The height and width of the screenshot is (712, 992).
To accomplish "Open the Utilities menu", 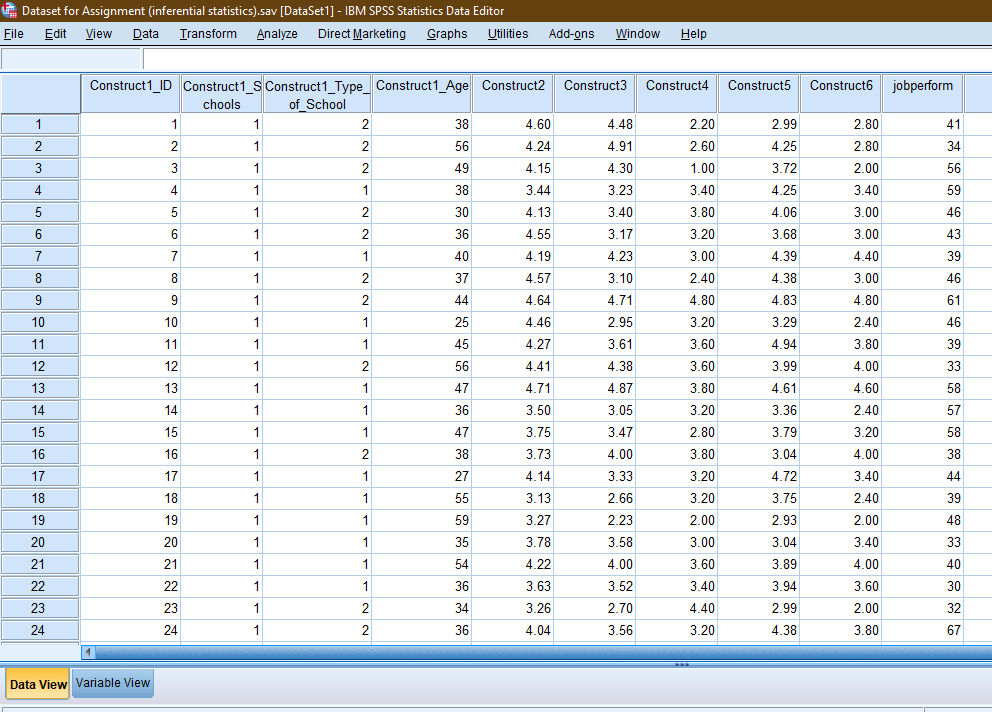I will click(x=507, y=33).
